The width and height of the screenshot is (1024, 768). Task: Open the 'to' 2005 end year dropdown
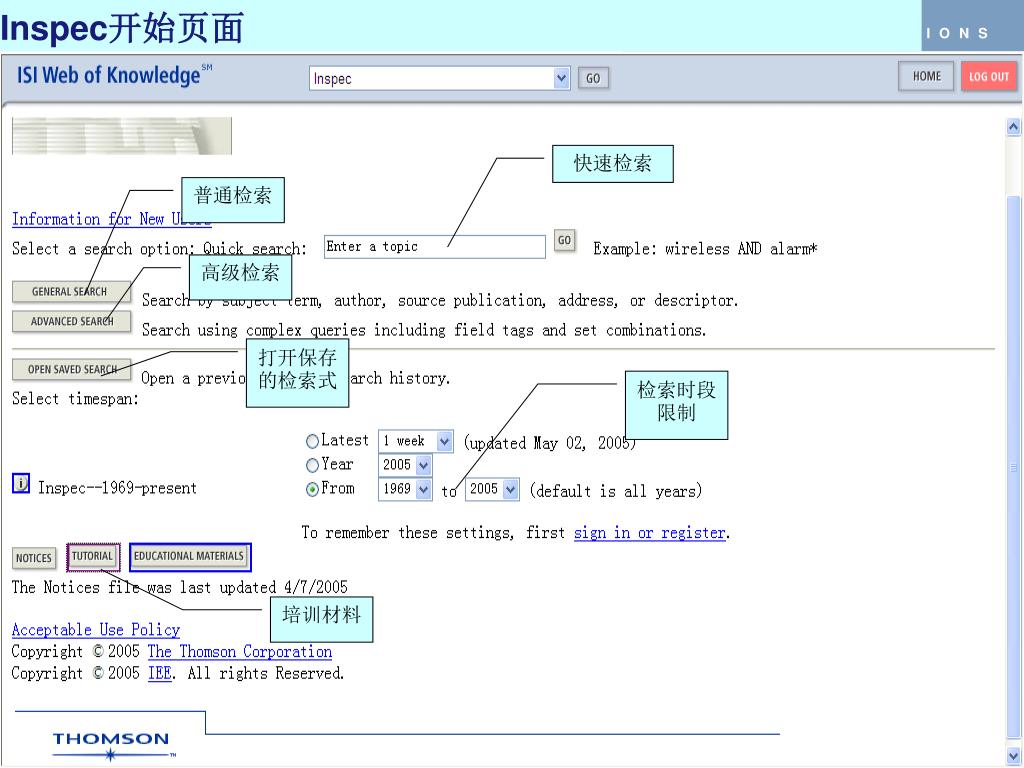tap(492, 489)
